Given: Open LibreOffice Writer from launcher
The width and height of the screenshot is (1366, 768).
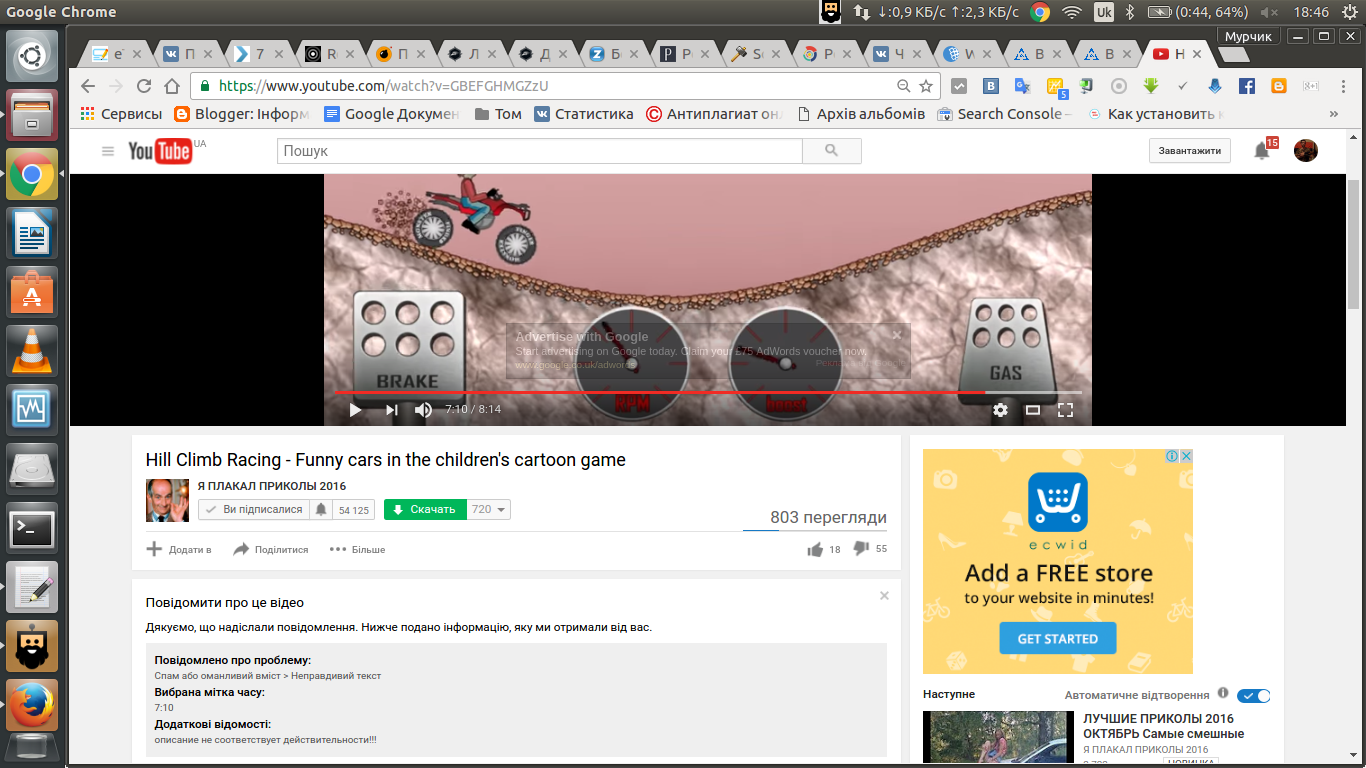Looking at the screenshot, I should [32, 233].
